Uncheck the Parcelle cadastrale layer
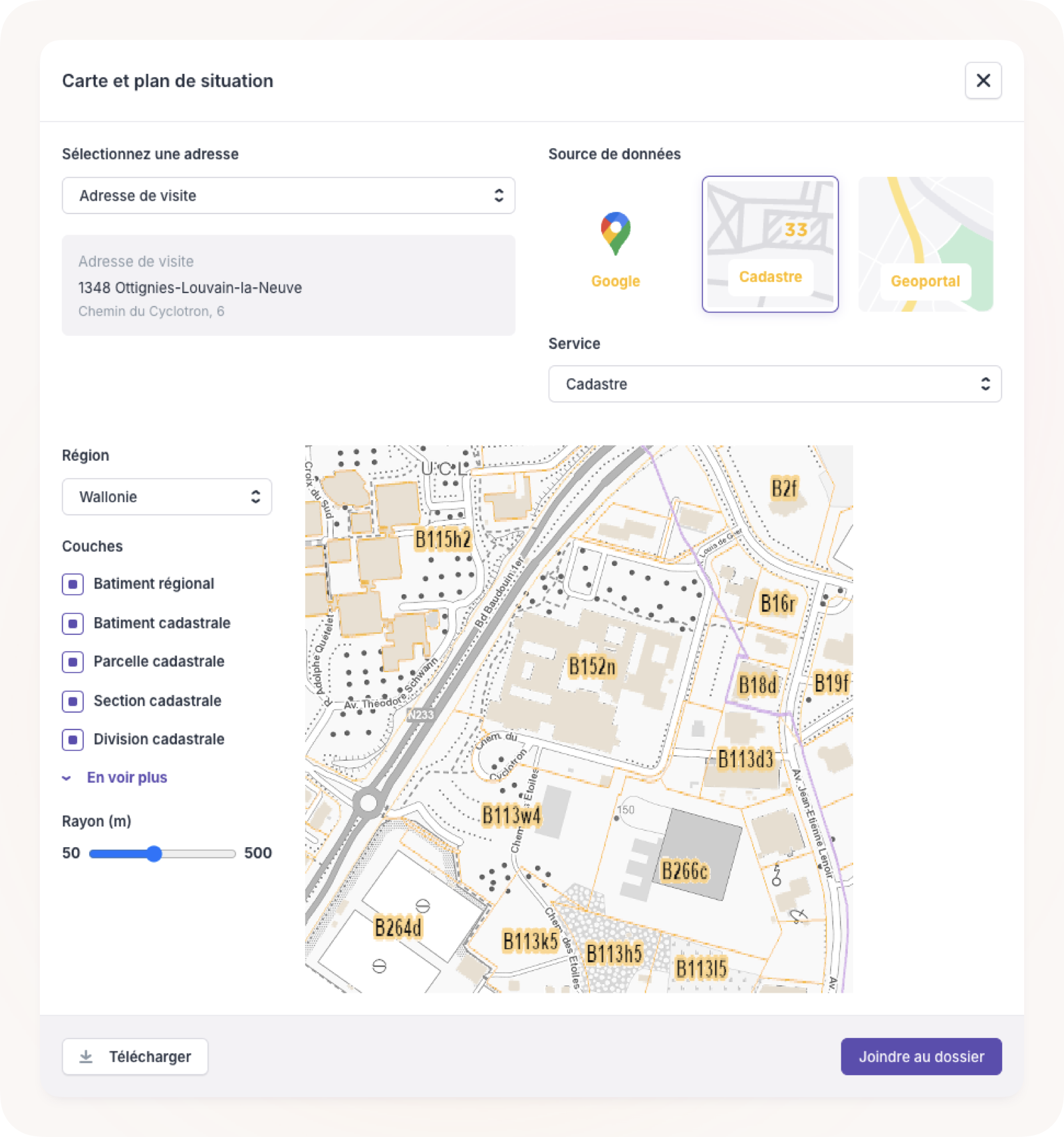Viewport: 1064px width, 1137px height. pyautogui.click(x=73, y=662)
